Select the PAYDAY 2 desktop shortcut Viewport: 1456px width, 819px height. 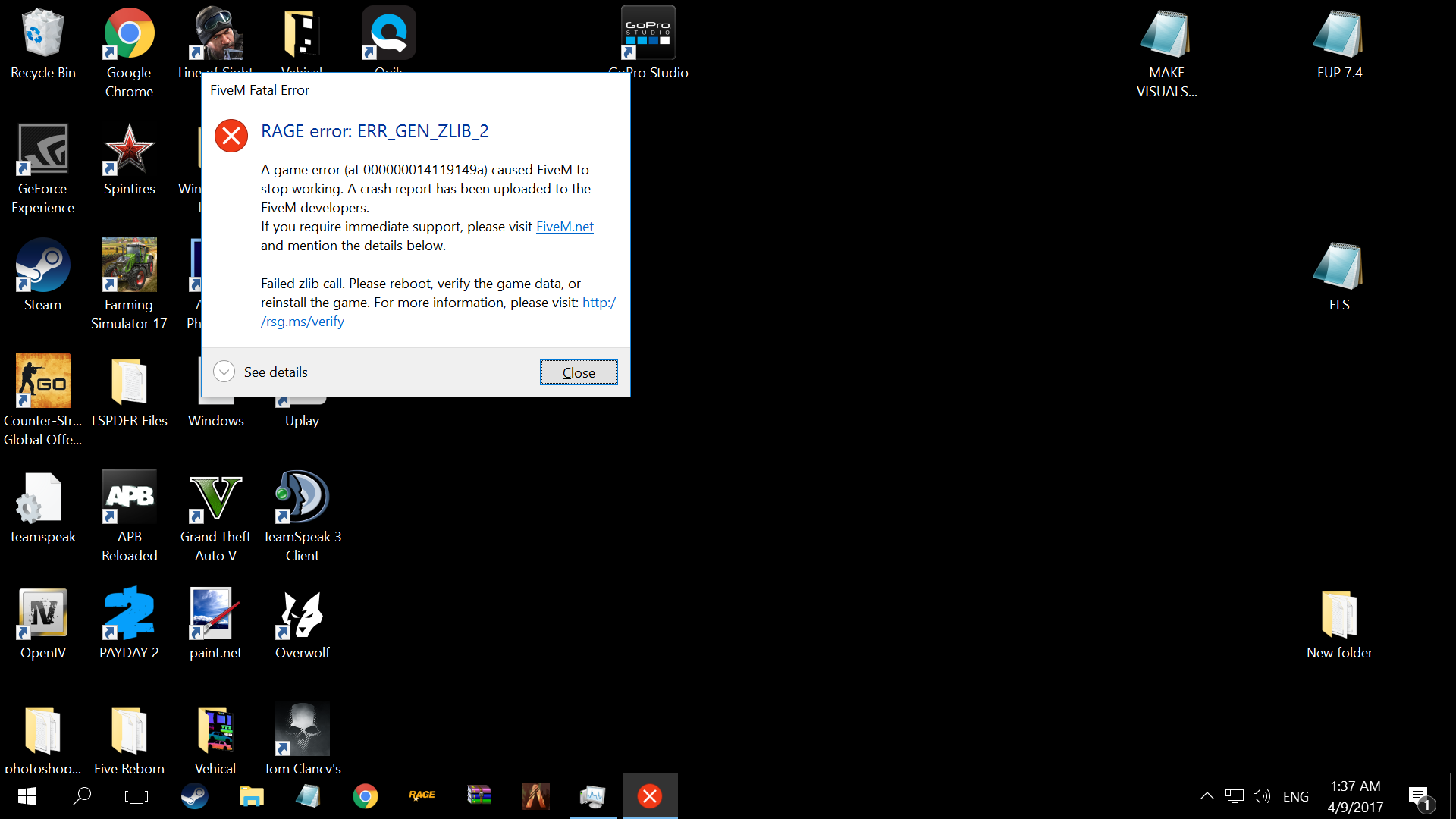tap(129, 624)
